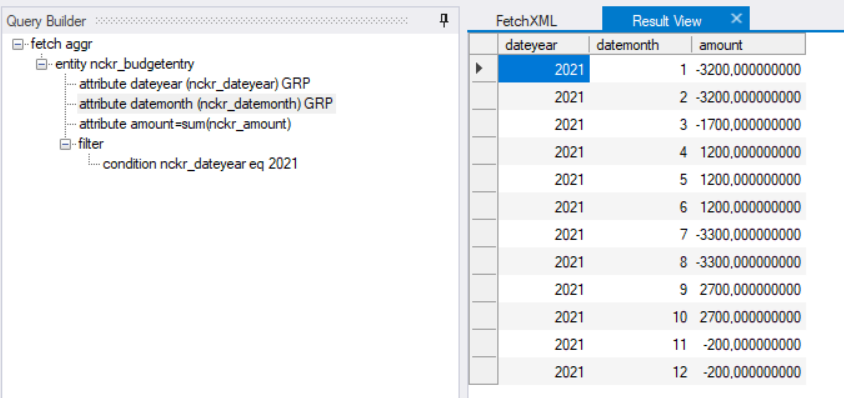Viewport: 844px width, 398px height.
Task: Click datemonth cell with value 12
Action: 641,372
